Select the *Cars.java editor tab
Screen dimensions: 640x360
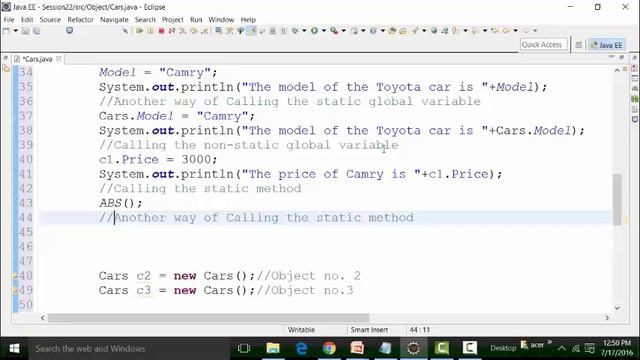37,59
